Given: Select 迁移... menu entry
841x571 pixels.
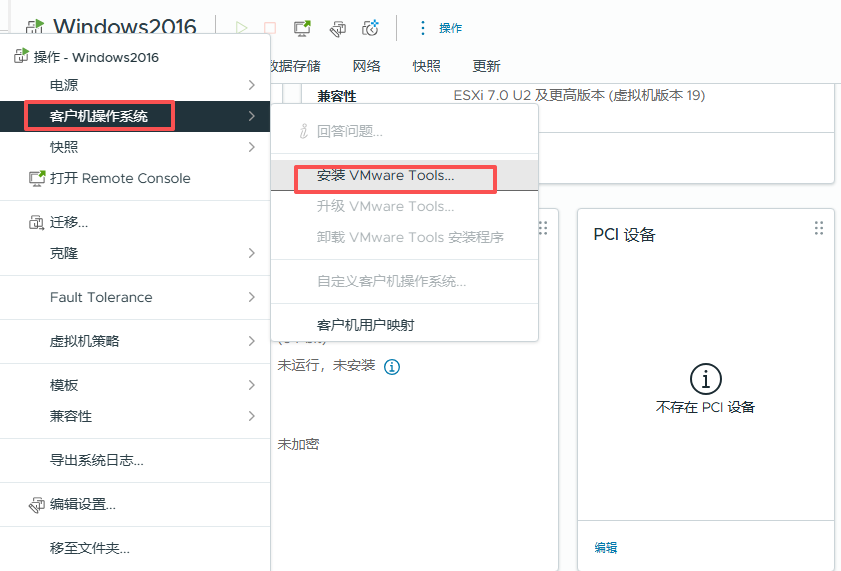Looking at the screenshot, I should [135, 222].
